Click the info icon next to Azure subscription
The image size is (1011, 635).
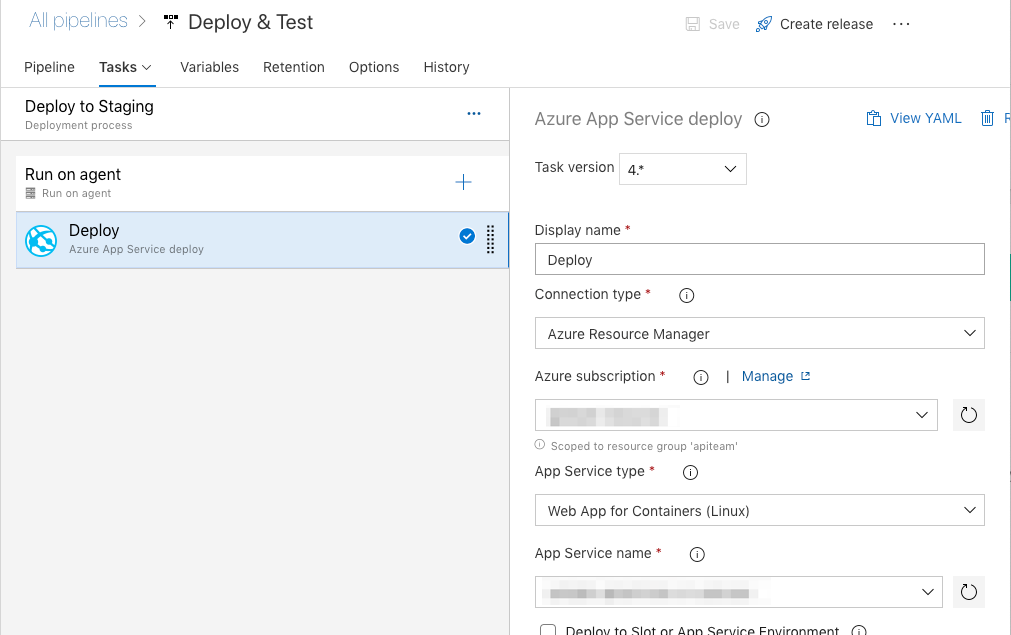701,377
